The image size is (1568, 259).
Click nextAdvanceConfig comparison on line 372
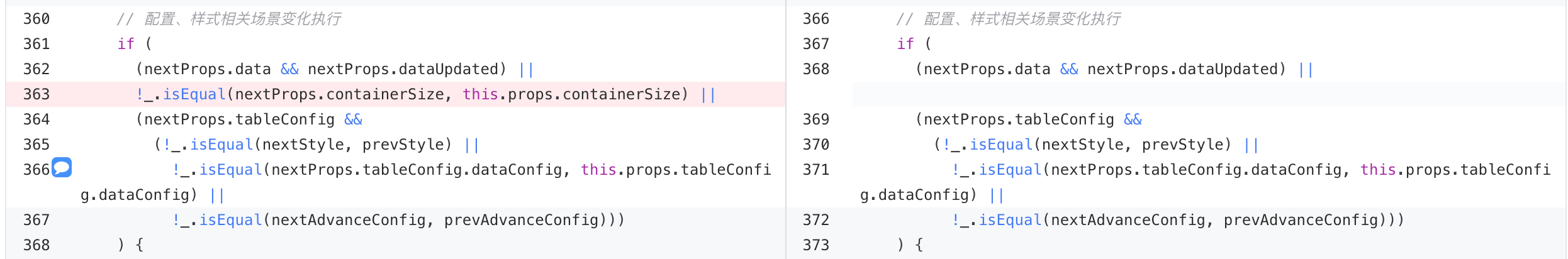(1178, 220)
